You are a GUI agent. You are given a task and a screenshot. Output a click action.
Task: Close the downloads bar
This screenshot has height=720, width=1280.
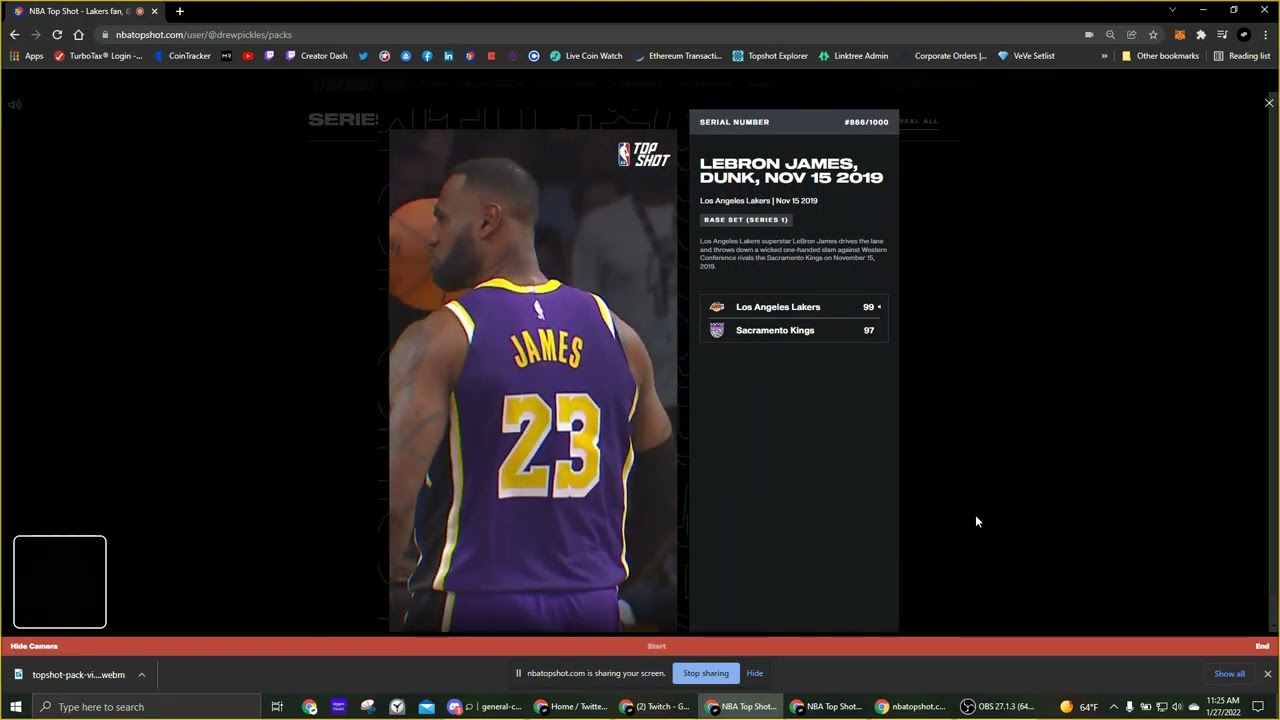pyautogui.click(x=1267, y=674)
